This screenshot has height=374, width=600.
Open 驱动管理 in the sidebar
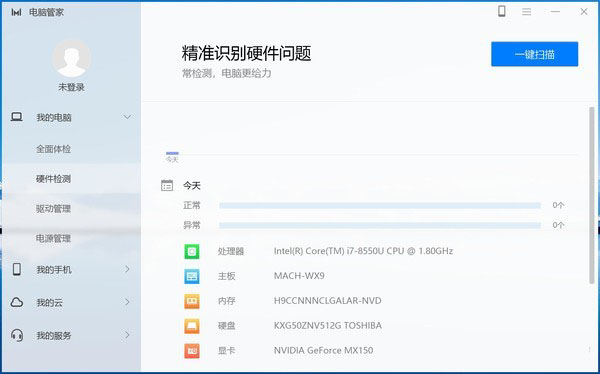coord(53,209)
